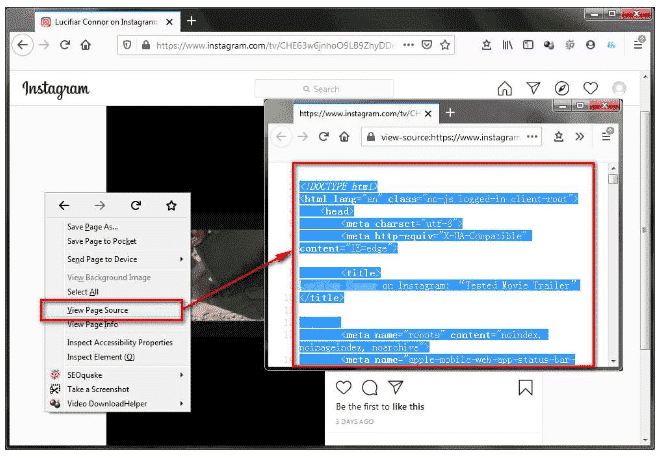Select the view-source tab in front window

pos(366,113)
